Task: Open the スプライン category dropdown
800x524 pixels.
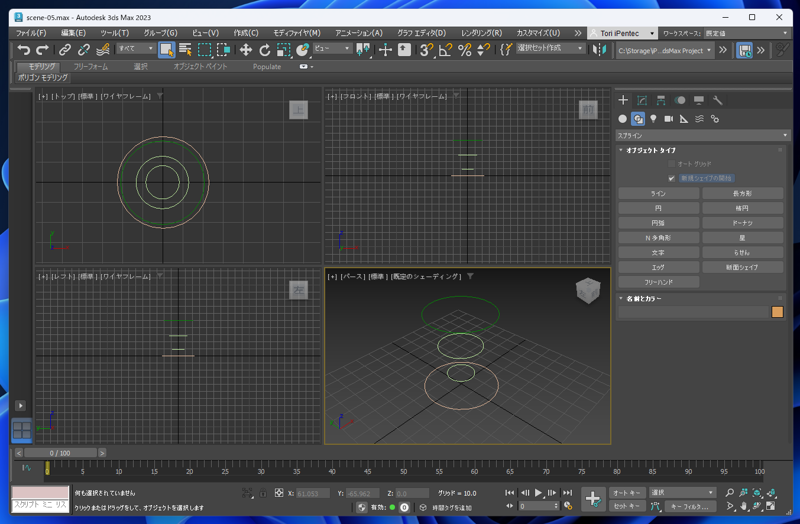Action: tap(703, 135)
